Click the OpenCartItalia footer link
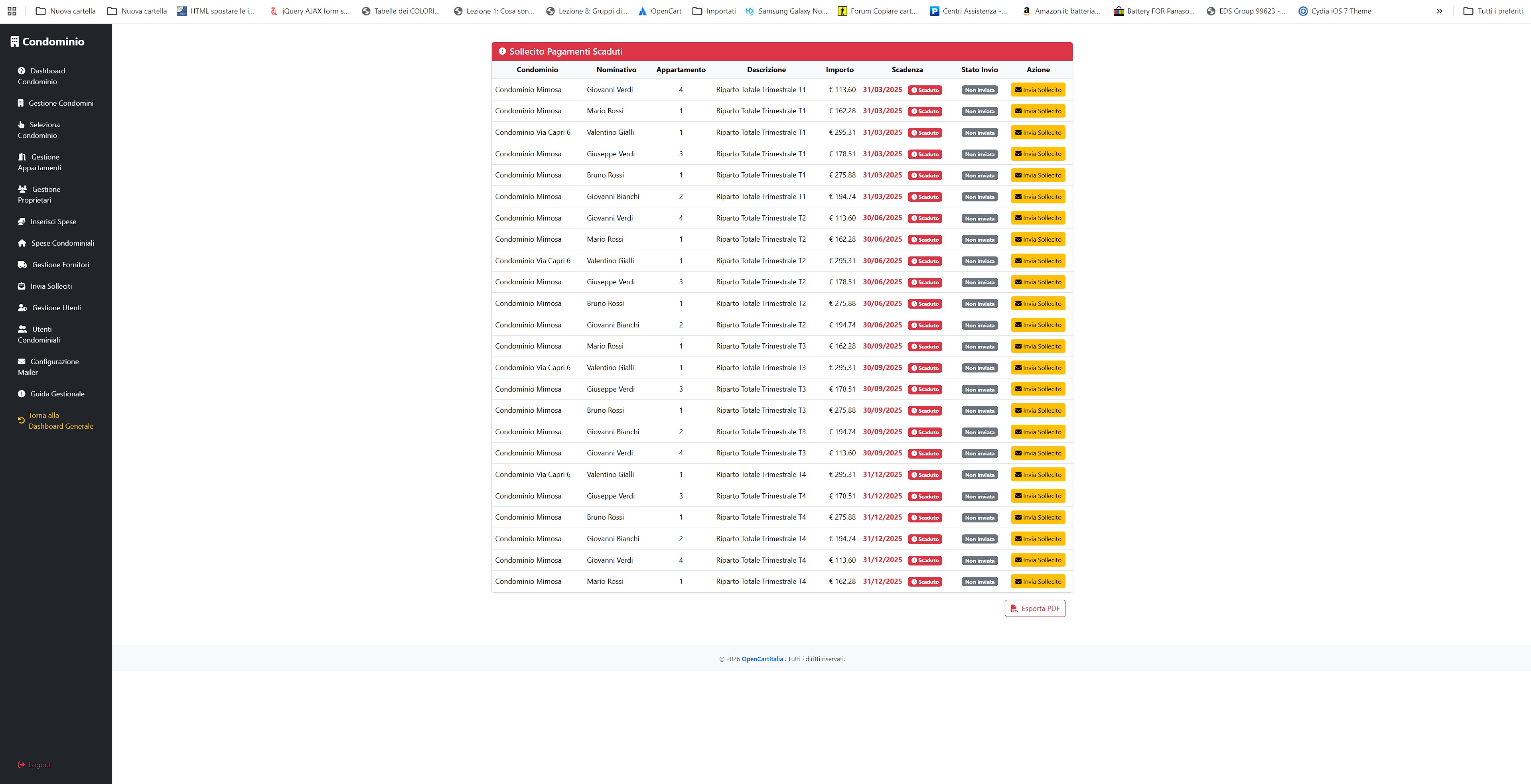 [762, 659]
